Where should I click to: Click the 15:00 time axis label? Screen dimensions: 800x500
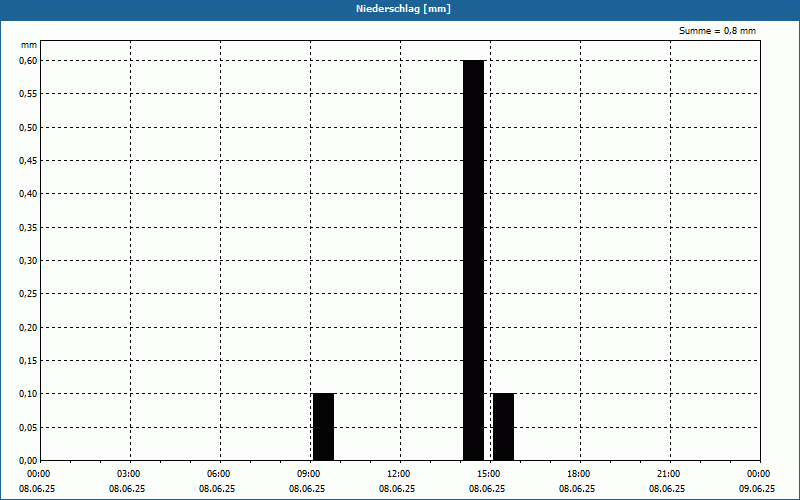pos(488,474)
